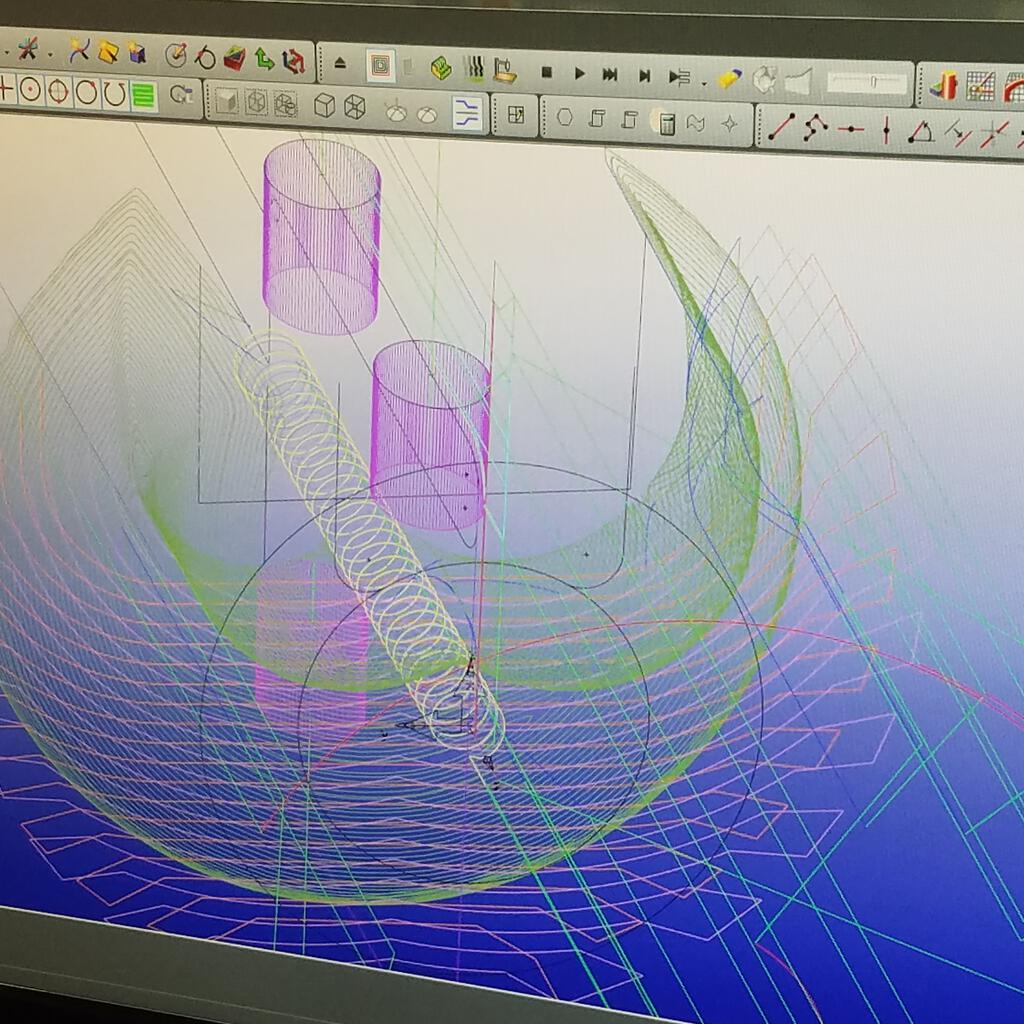Click the four-point star icon

coord(729,124)
